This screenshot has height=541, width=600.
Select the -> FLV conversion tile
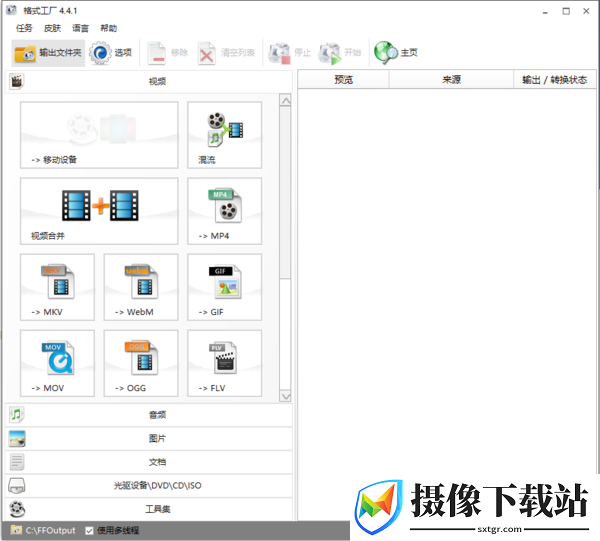pyautogui.click(x=225, y=363)
